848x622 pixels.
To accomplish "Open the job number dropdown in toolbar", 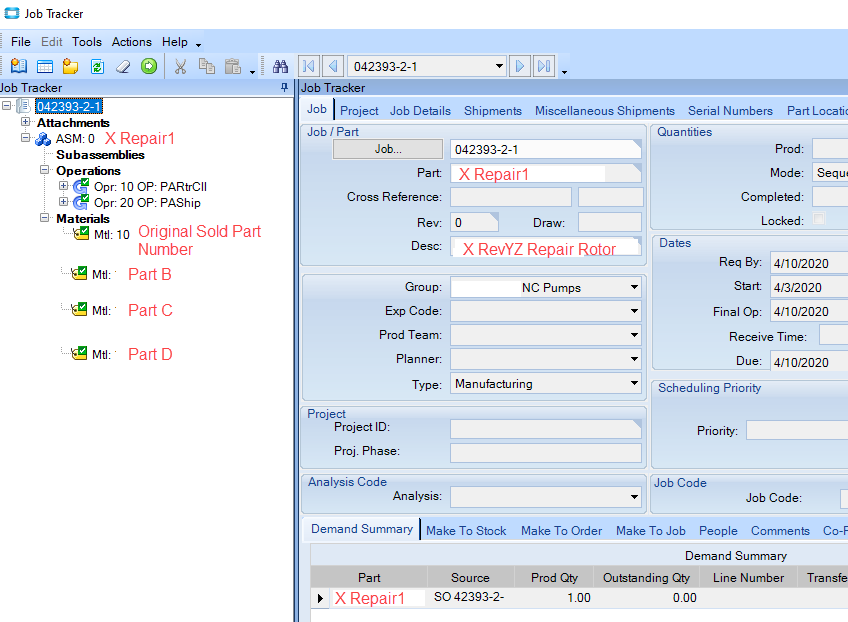I will pyautogui.click(x=499, y=67).
